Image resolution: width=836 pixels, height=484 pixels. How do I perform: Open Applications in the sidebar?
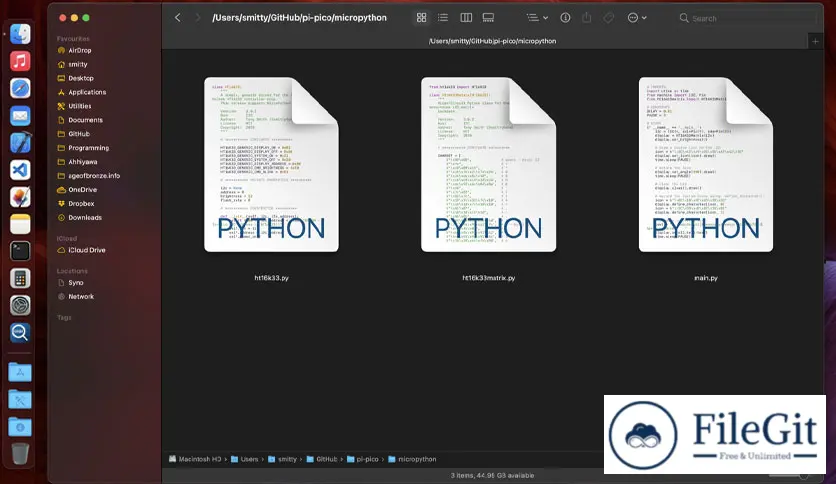[x=87, y=92]
